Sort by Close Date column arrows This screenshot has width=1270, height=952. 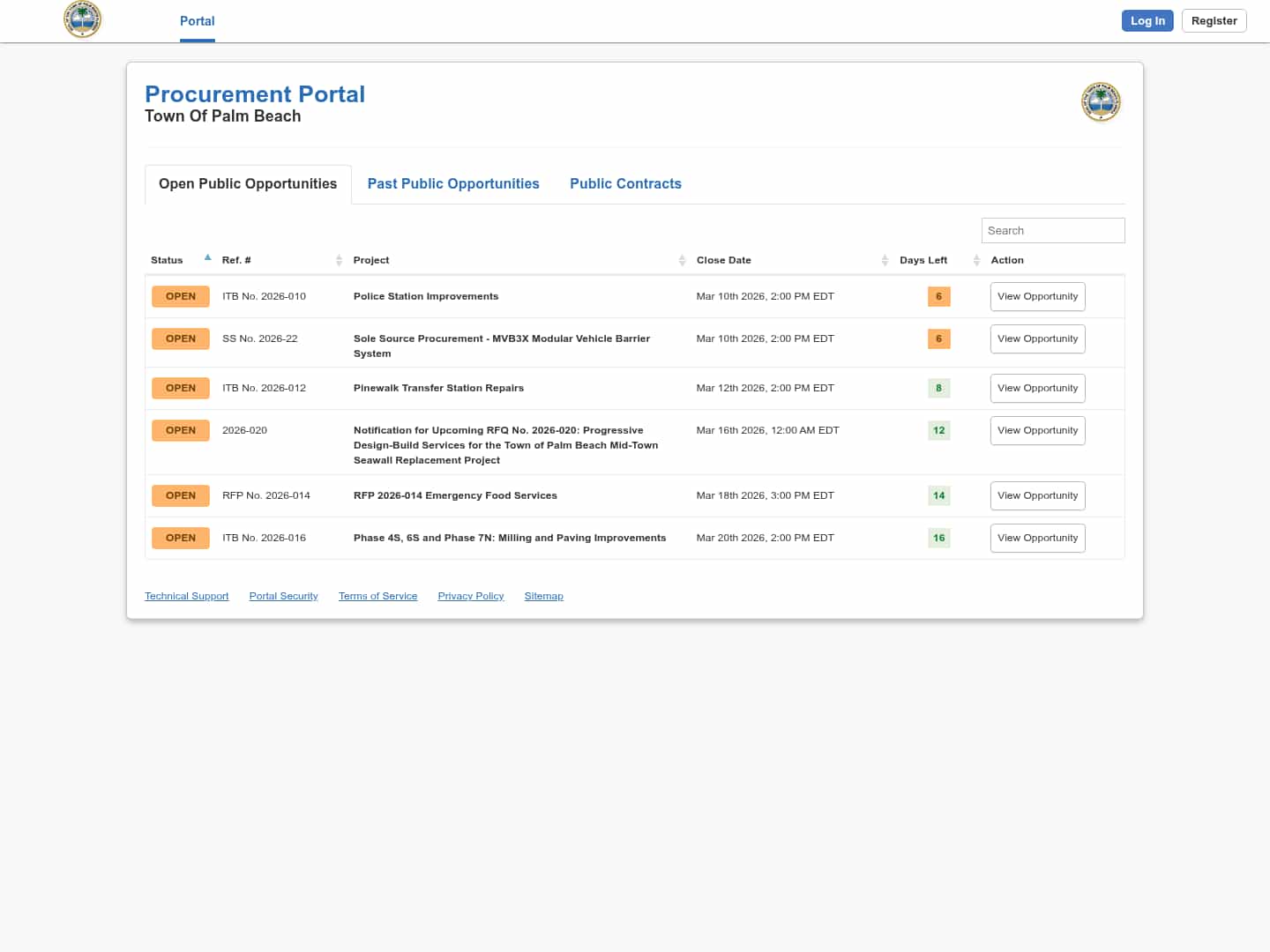pos(885,260)
